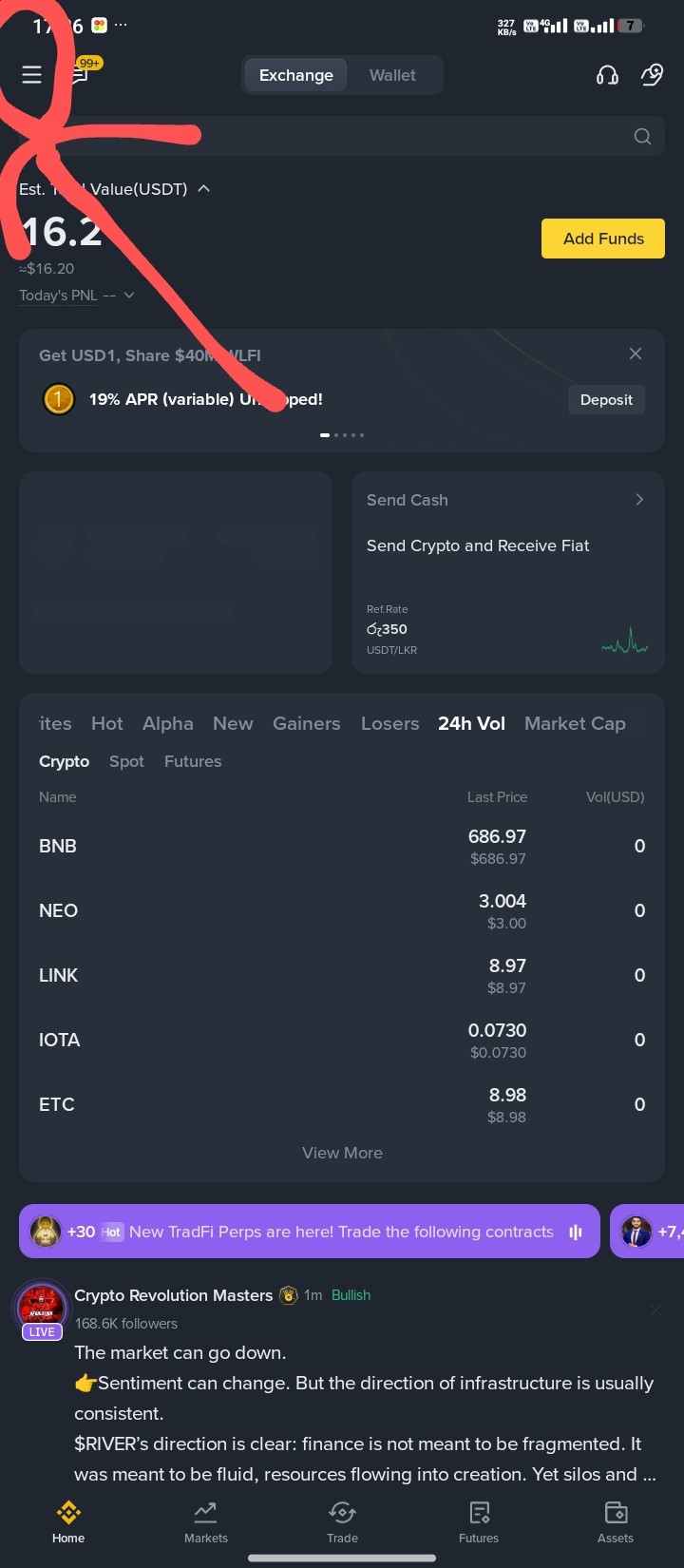
Task: Open the Futures tab icon
Action: click(x=479, y=1513)
